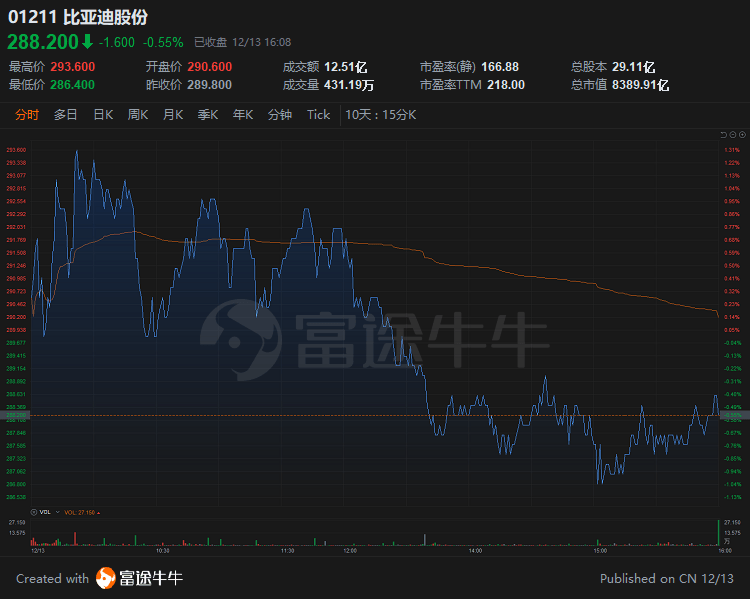Click the 开盘价 value 290.600
The width and height of the screenshot is (750, 599).
pyautogui.click(x=210, y=67)
